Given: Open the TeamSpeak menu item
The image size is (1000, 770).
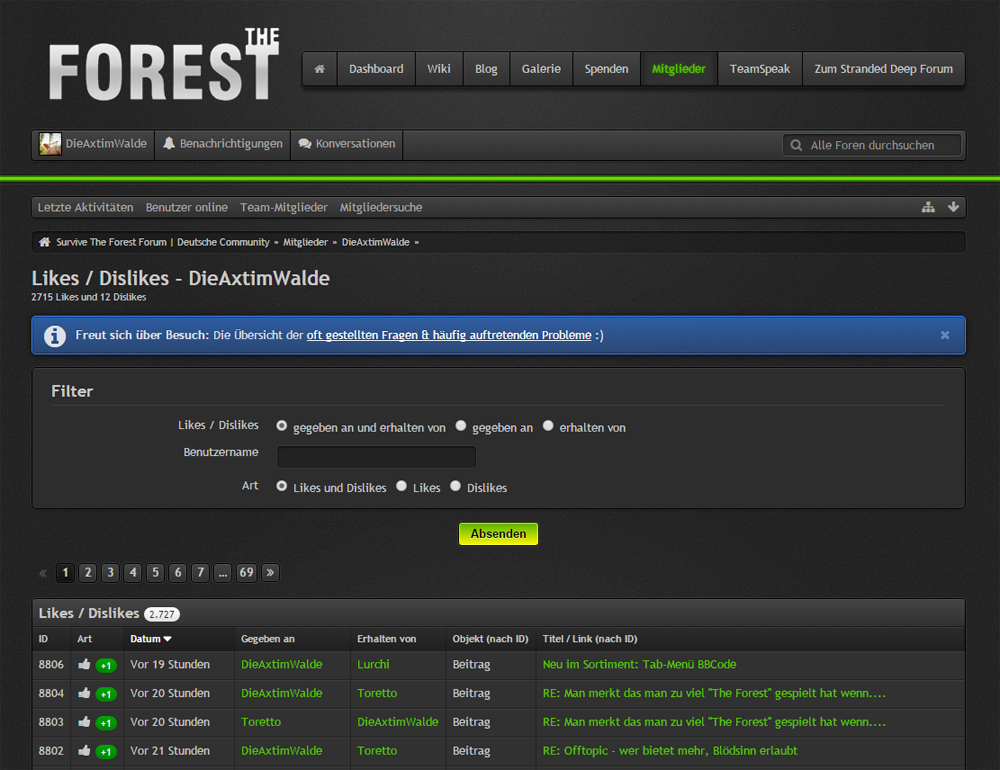Looking at the screenshot, I should coord(759,69).
